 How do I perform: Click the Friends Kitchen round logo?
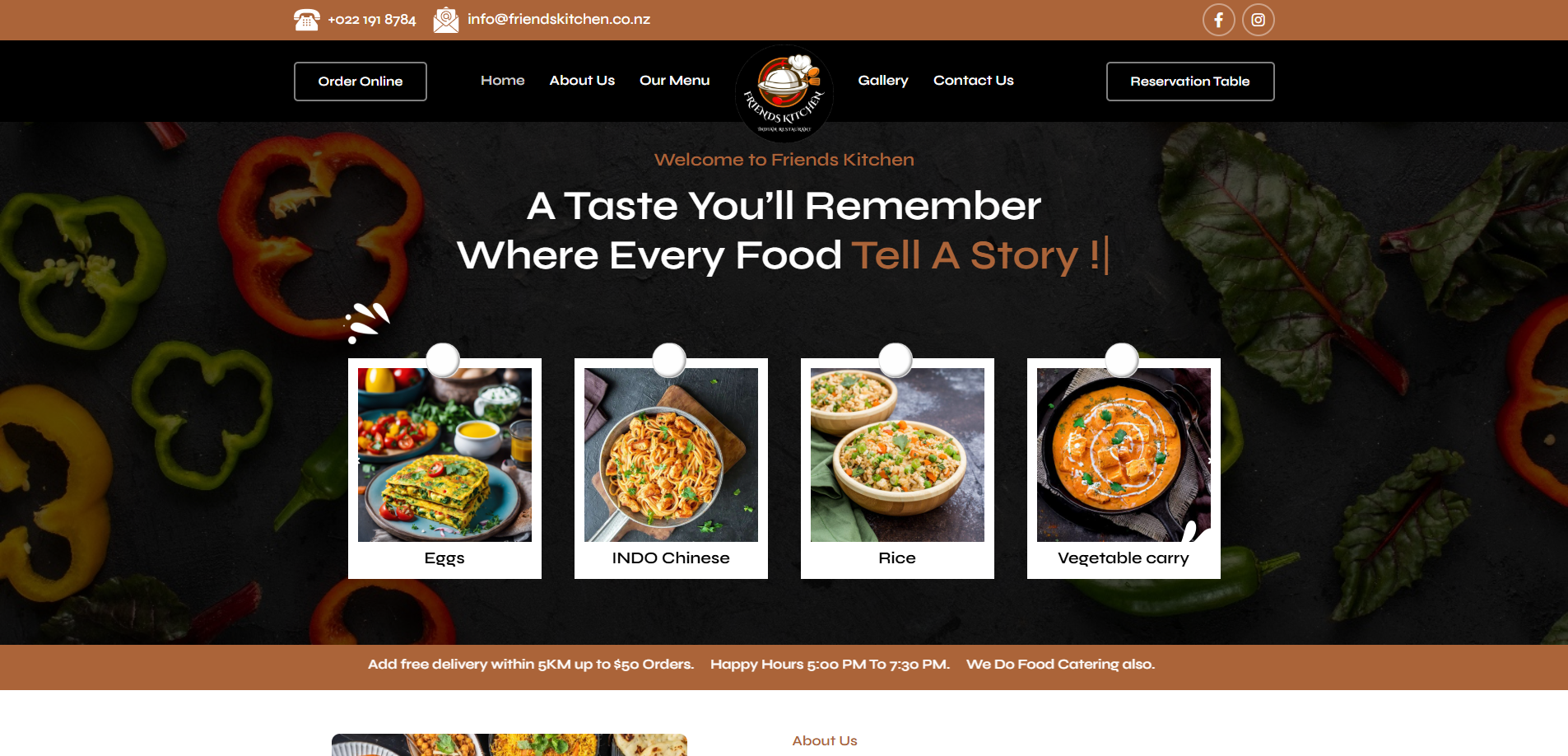coord(784,93)
